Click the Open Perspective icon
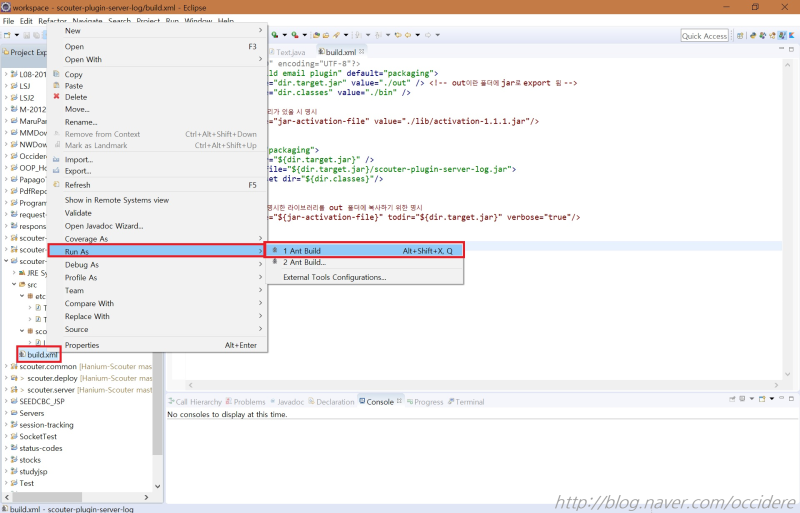Viewport: 800px width, 513px height. (740, 36)
